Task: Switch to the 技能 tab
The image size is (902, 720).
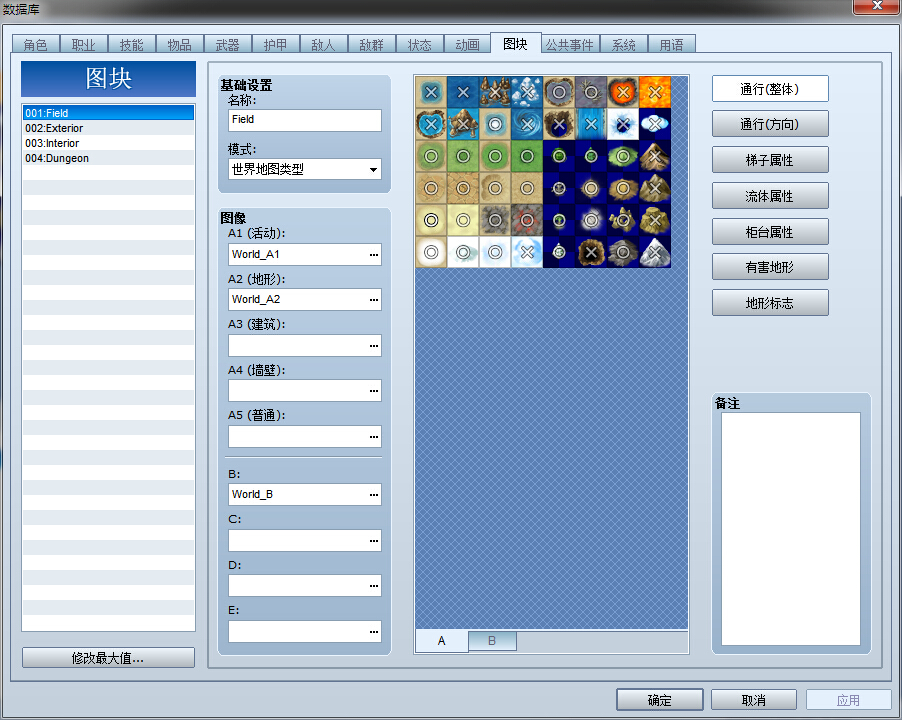Action: click(x=132, y=44)
